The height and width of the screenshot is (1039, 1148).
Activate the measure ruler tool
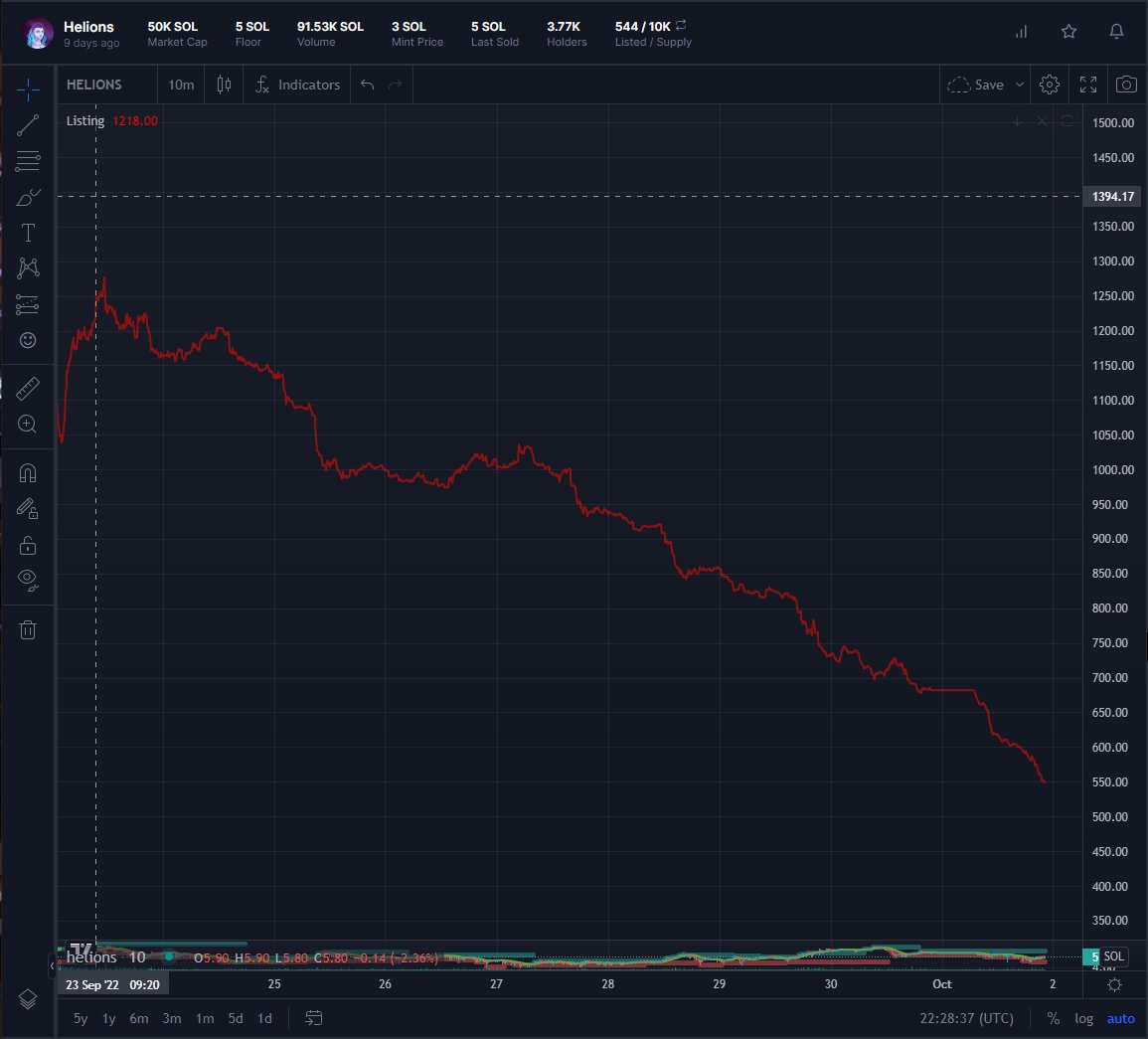[x=28, y=388]
